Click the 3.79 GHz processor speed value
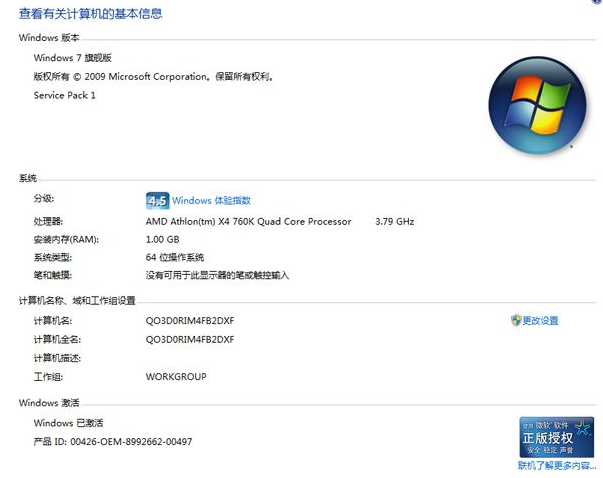The width and height of the screenshot is (603, 478). click(x=394, y=221)
